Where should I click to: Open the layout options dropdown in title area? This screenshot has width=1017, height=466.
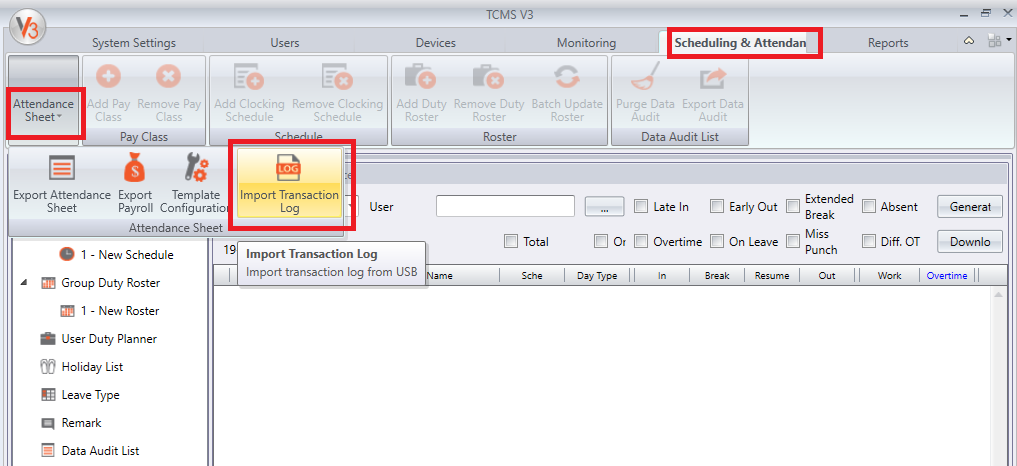coord(999,41)
